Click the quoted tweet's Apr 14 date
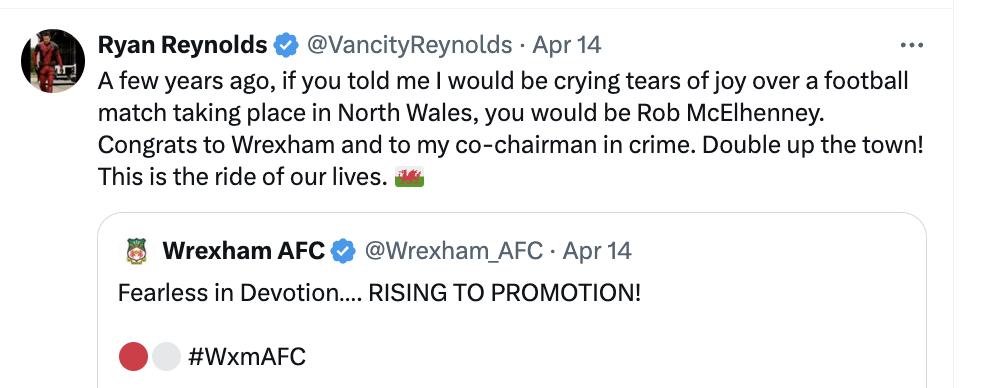 [597, 251]
